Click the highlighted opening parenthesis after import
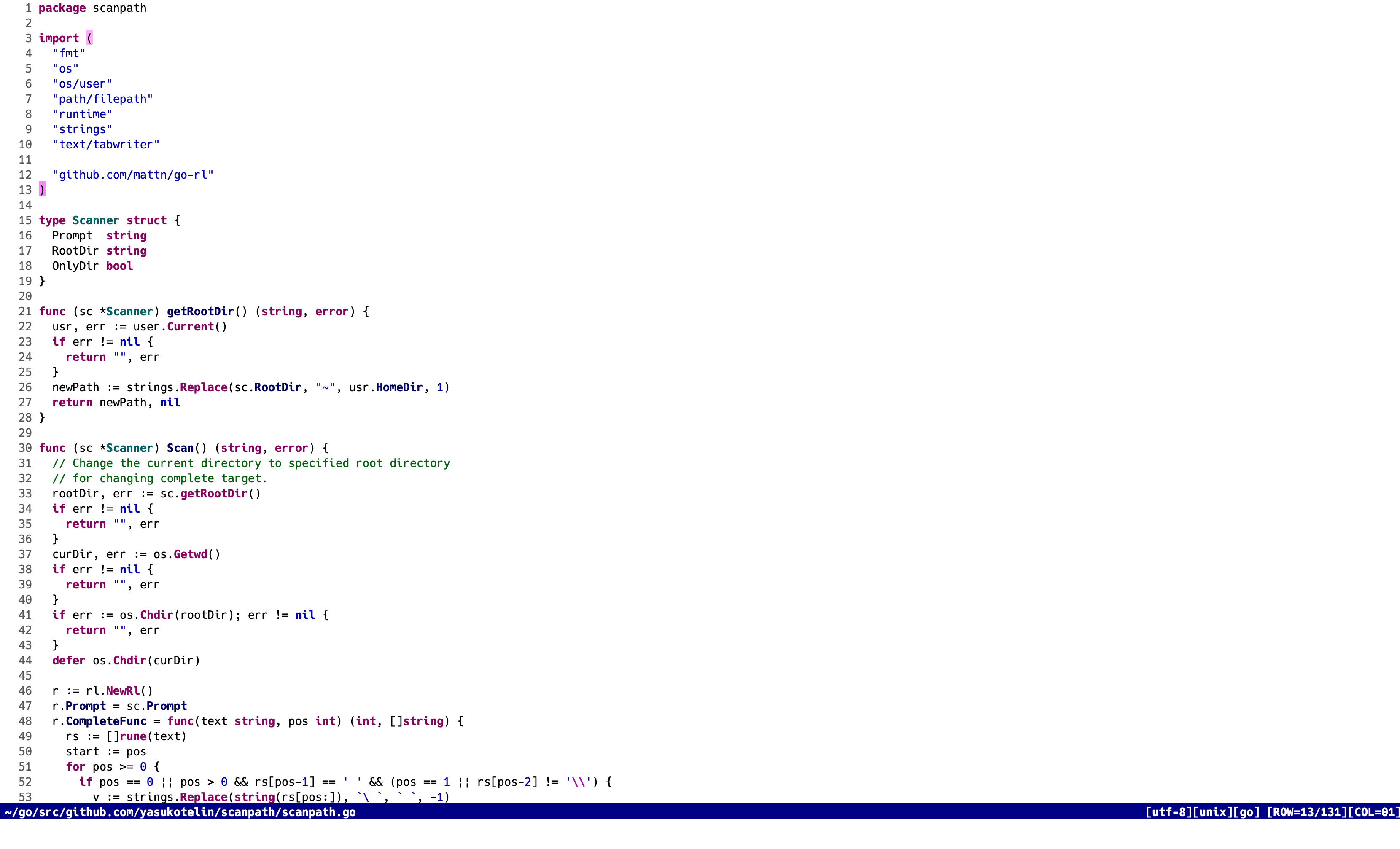Screen dimensions: 1400x849 tap(89, 38)
